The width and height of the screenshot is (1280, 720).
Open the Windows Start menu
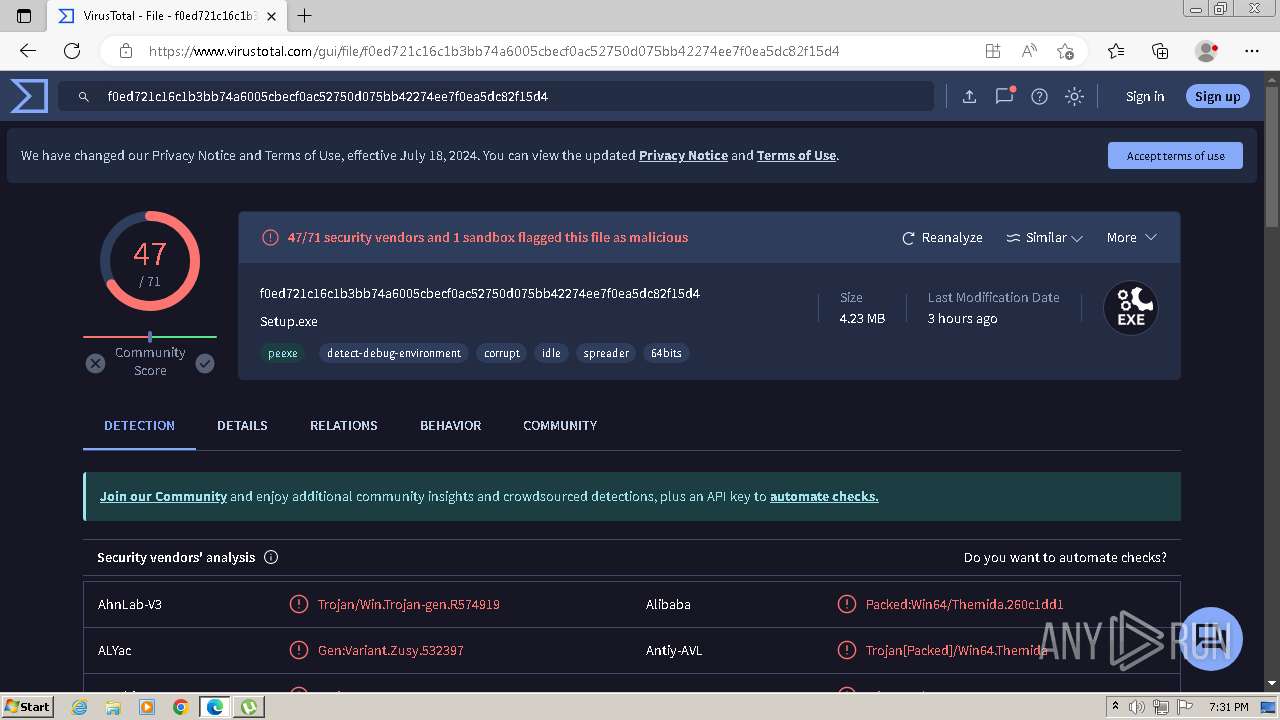point(28,707)
